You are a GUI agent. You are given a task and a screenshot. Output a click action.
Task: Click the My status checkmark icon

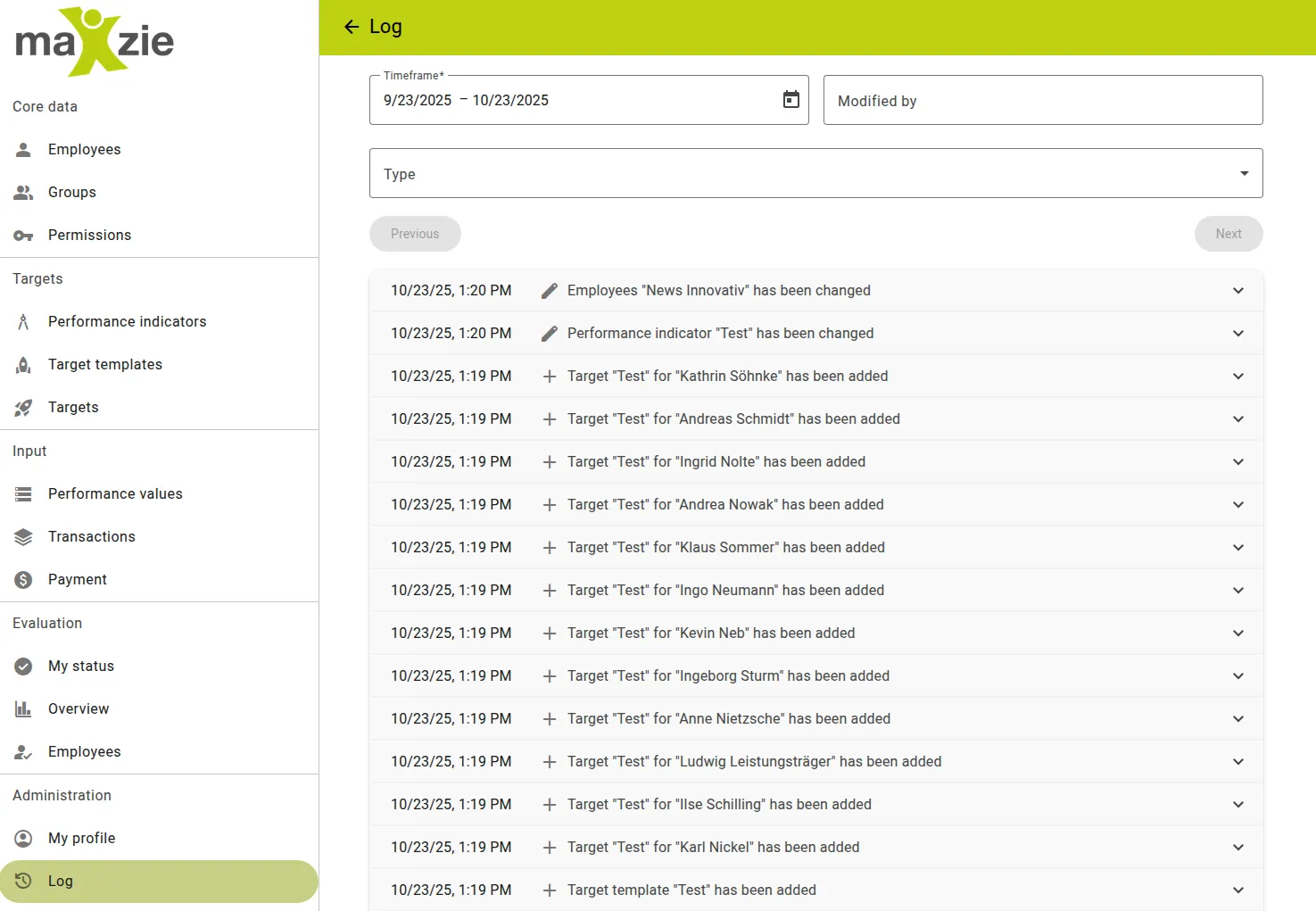coord(23,666)
